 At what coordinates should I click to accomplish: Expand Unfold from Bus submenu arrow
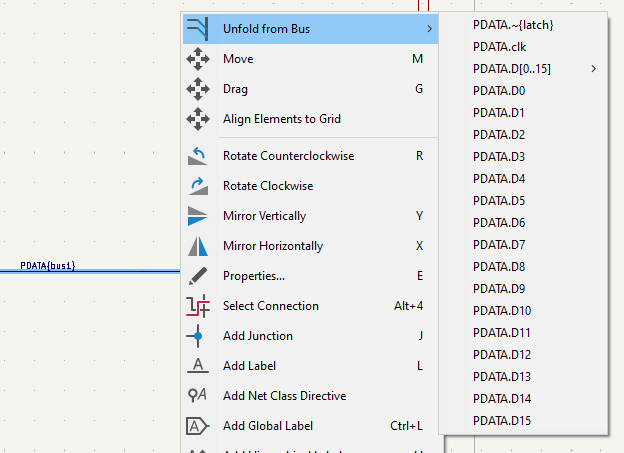point(429,29)
